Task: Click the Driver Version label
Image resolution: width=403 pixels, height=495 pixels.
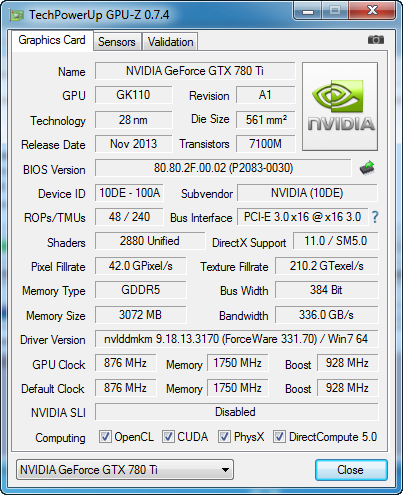Action: (x=53, y=340)
